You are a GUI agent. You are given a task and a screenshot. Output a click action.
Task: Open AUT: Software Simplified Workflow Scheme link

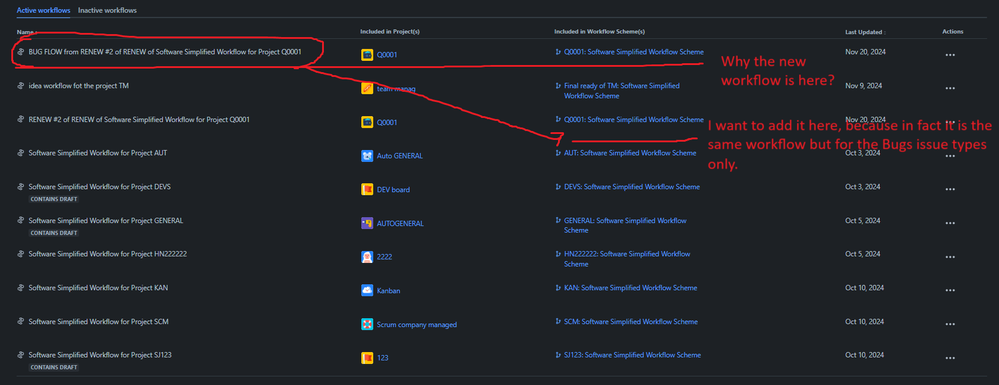[x=630, y=153]
